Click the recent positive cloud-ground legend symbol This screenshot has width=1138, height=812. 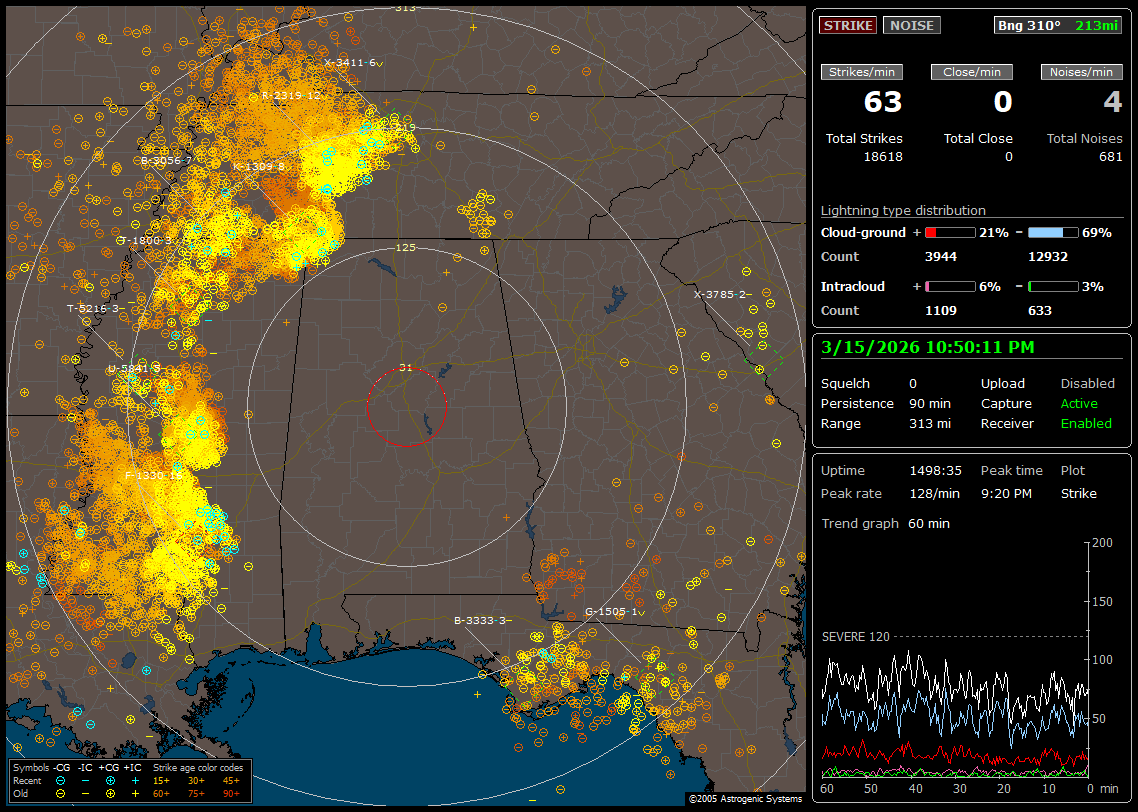click(x=110, y=780)
